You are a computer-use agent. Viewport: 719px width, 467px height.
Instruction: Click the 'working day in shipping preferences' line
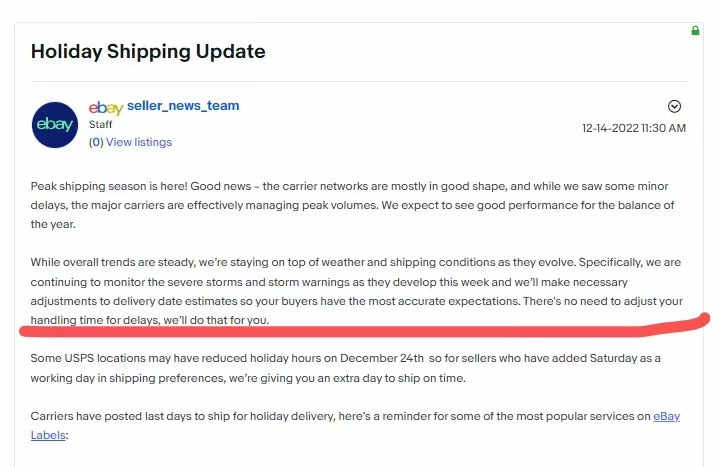click(248, 378)
